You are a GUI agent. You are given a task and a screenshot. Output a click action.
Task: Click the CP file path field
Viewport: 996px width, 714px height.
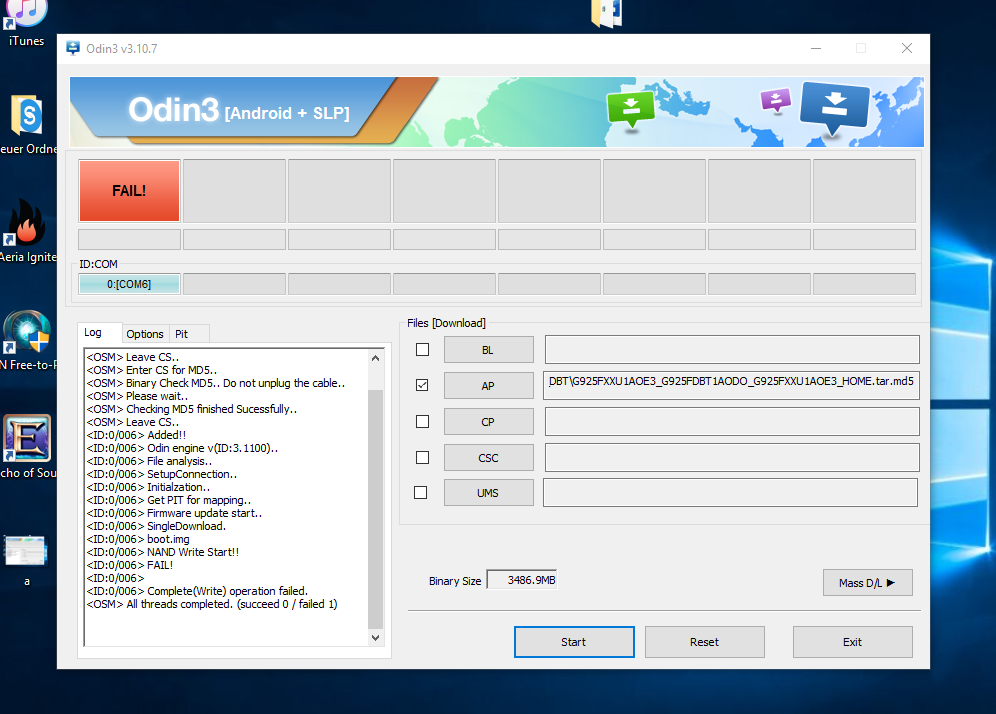(x=732, y=421)
